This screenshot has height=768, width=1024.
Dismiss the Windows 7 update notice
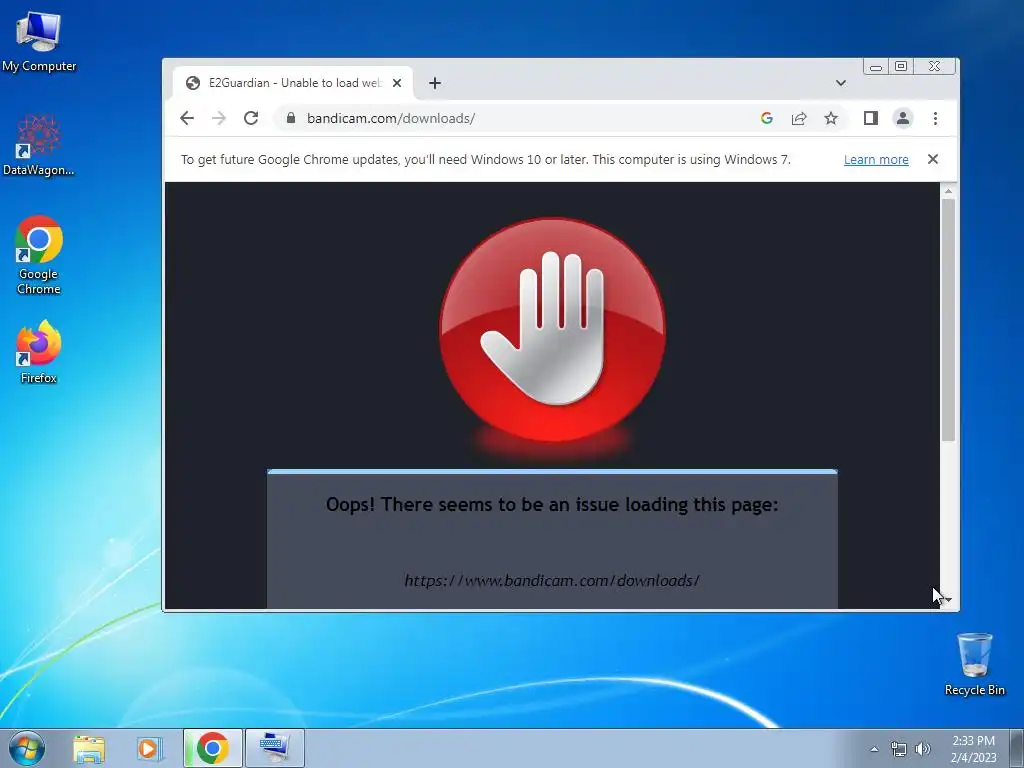(x=933, y=159)
